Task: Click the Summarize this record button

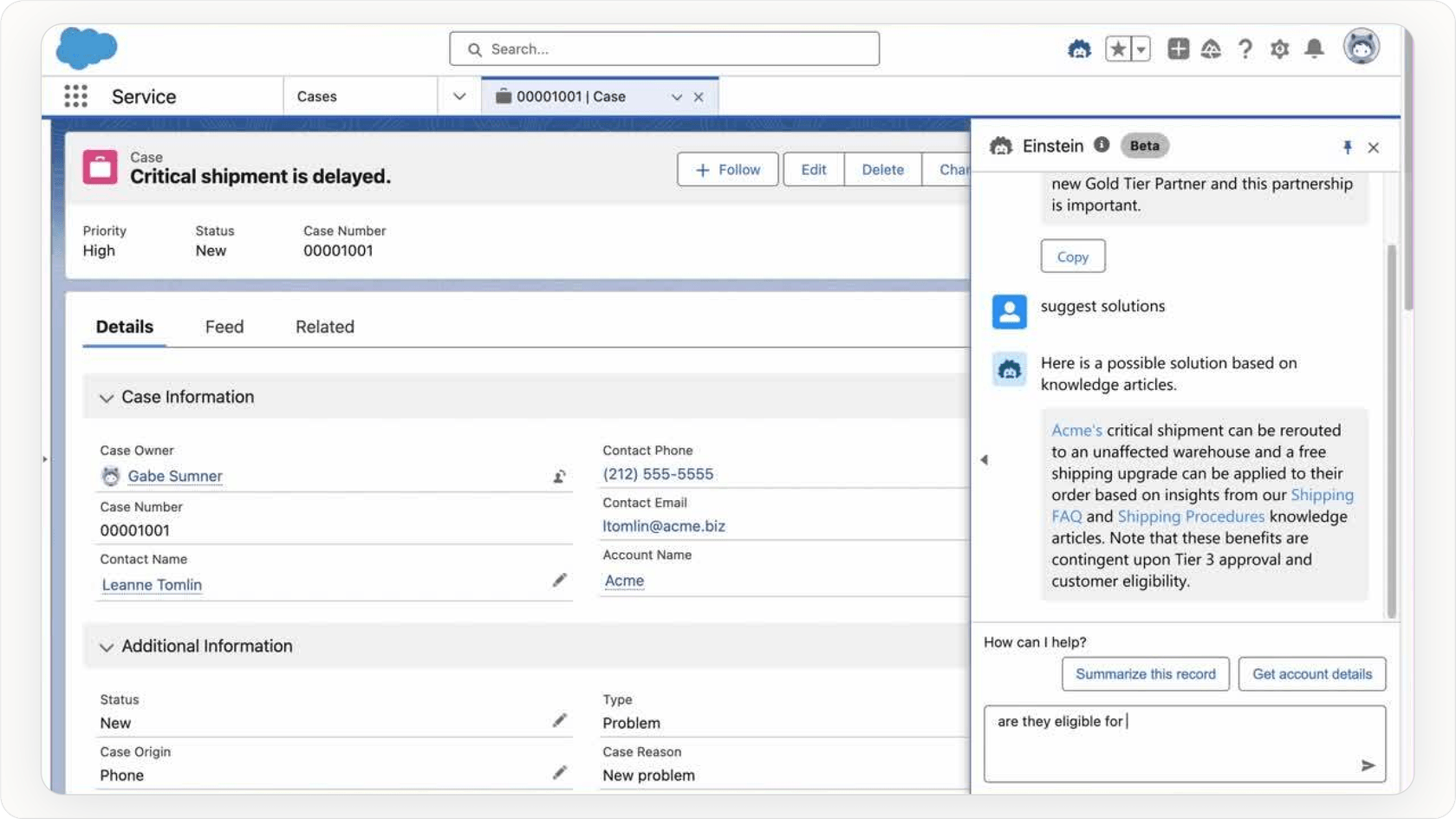Action: tap(1145, 673)
